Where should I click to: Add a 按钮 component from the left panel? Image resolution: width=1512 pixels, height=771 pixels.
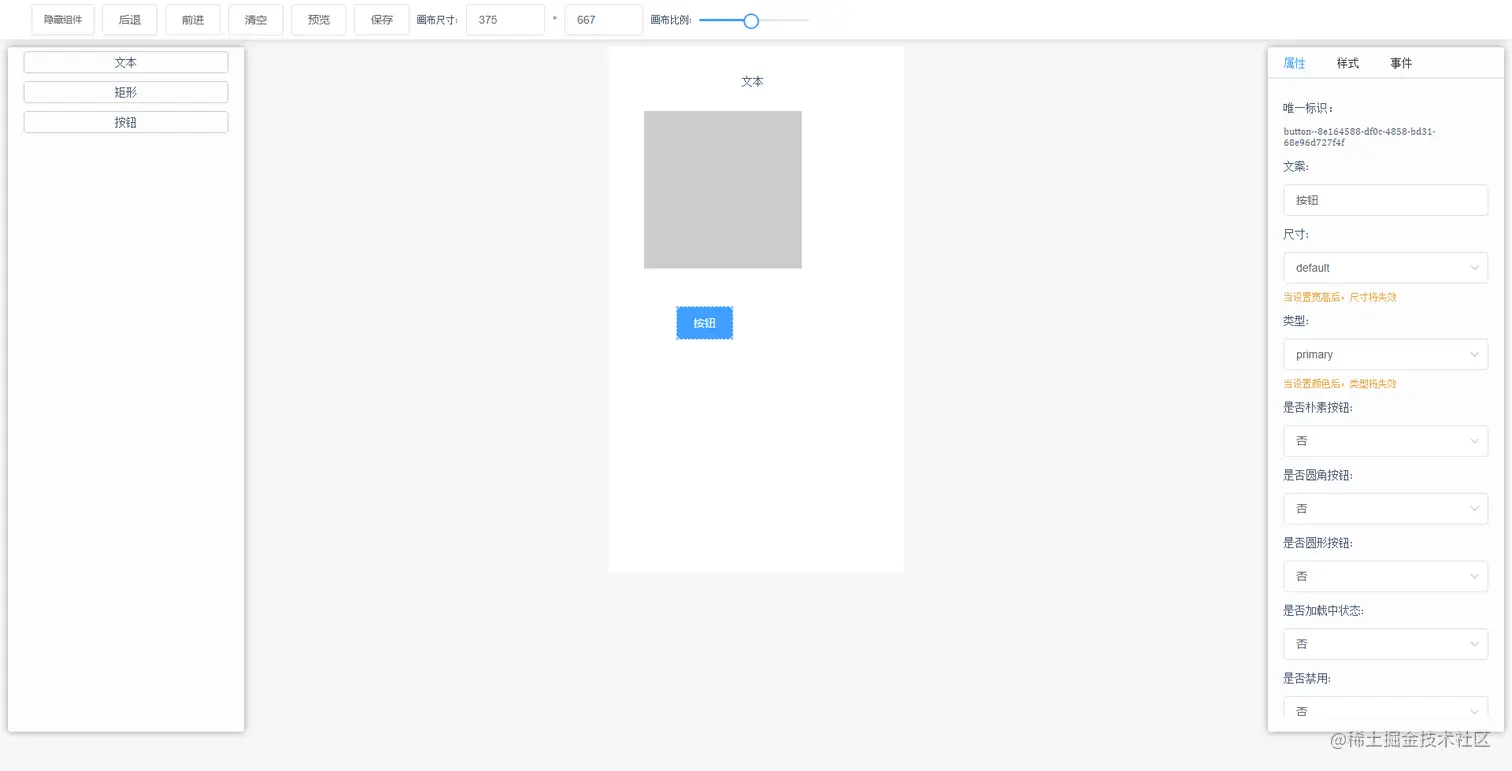126,122
